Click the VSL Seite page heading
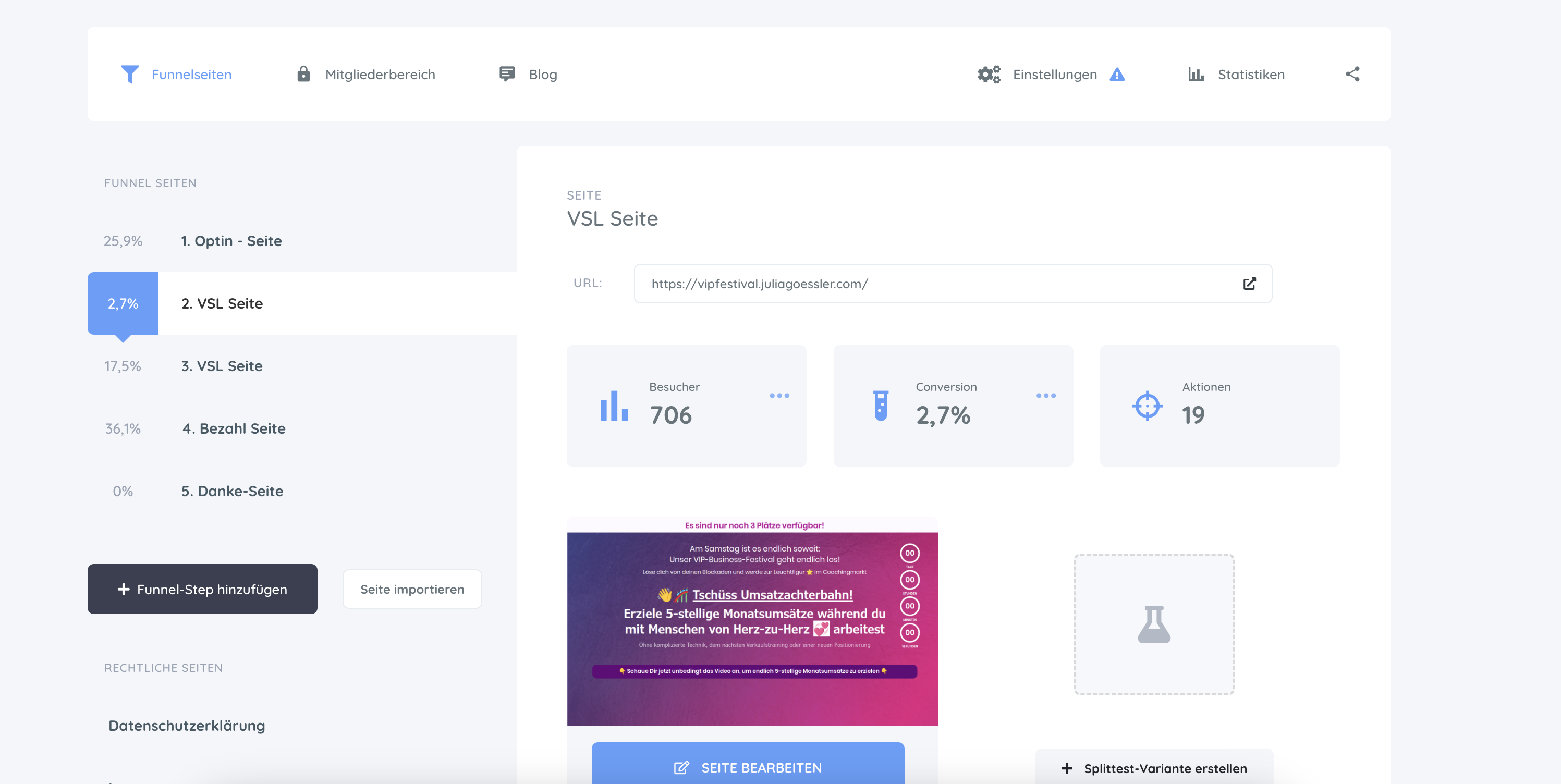Image resolution: width=1561 pixels, height=784 pixels. [612, 218]
